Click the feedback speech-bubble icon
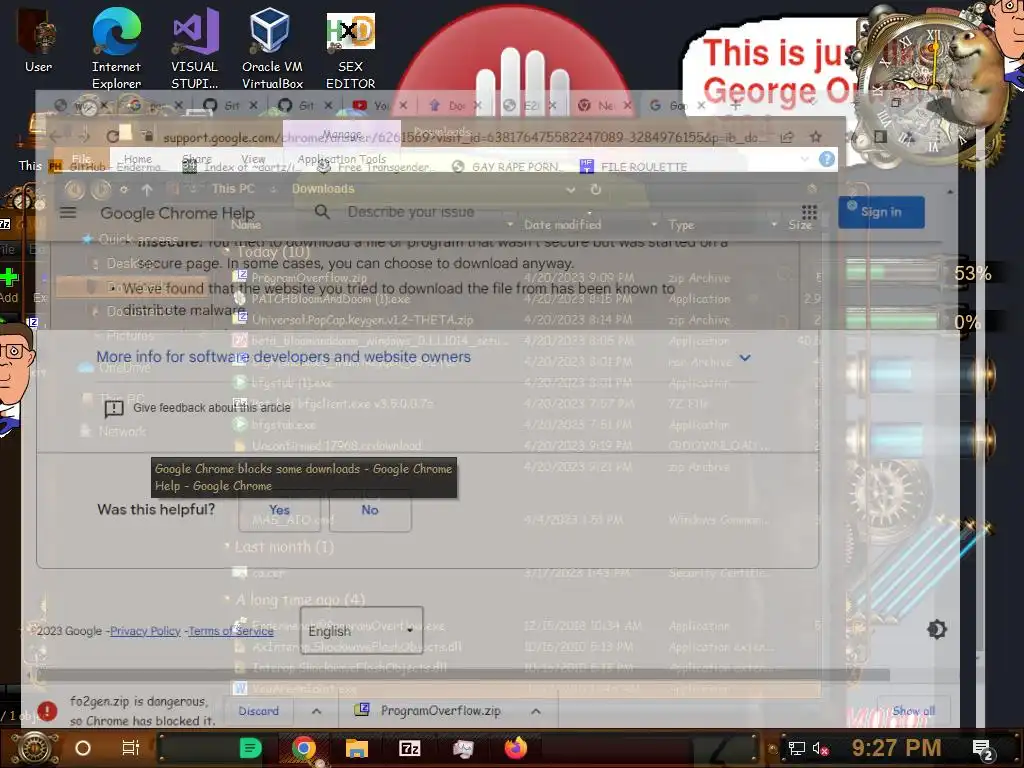1024x768 pixels. 114,409
